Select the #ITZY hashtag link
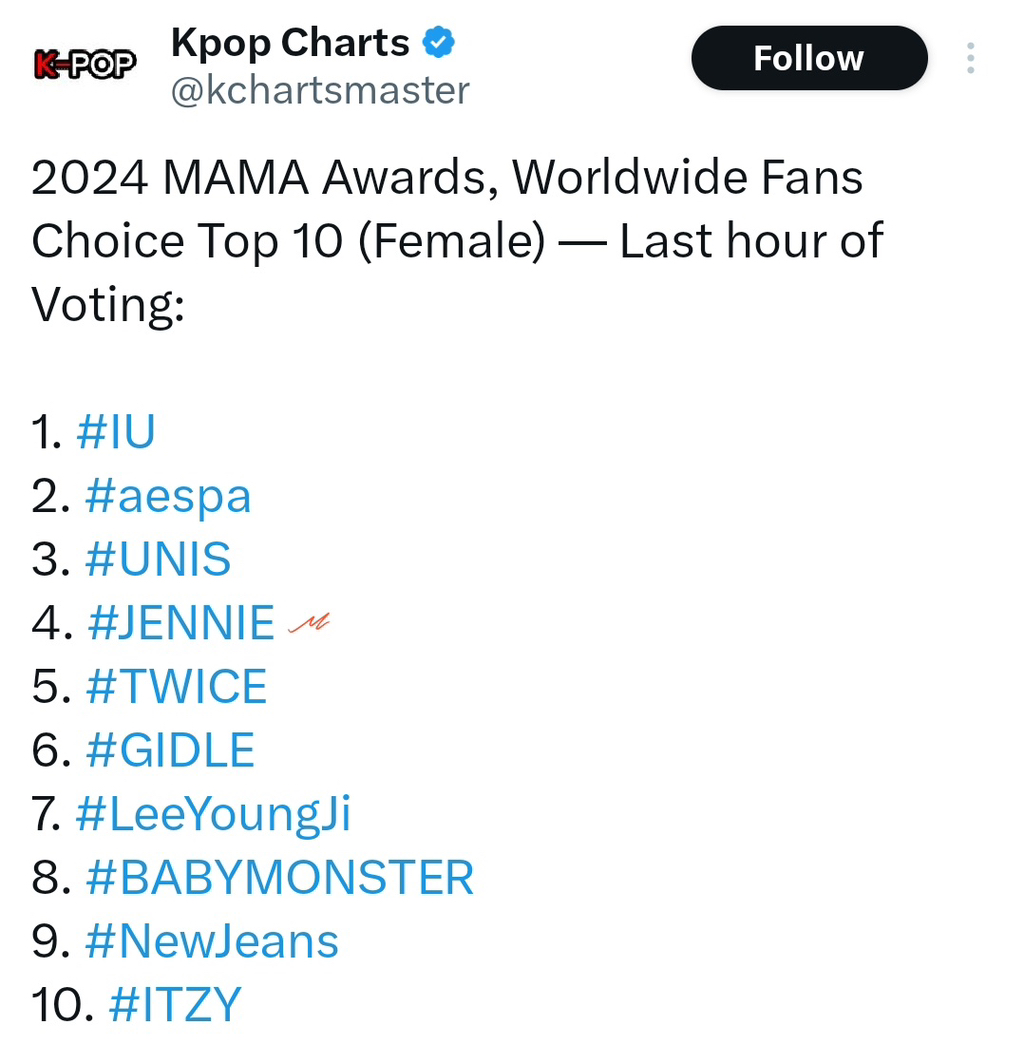The height and width of the screenshot is (1044, 1024). [174, 1004]
